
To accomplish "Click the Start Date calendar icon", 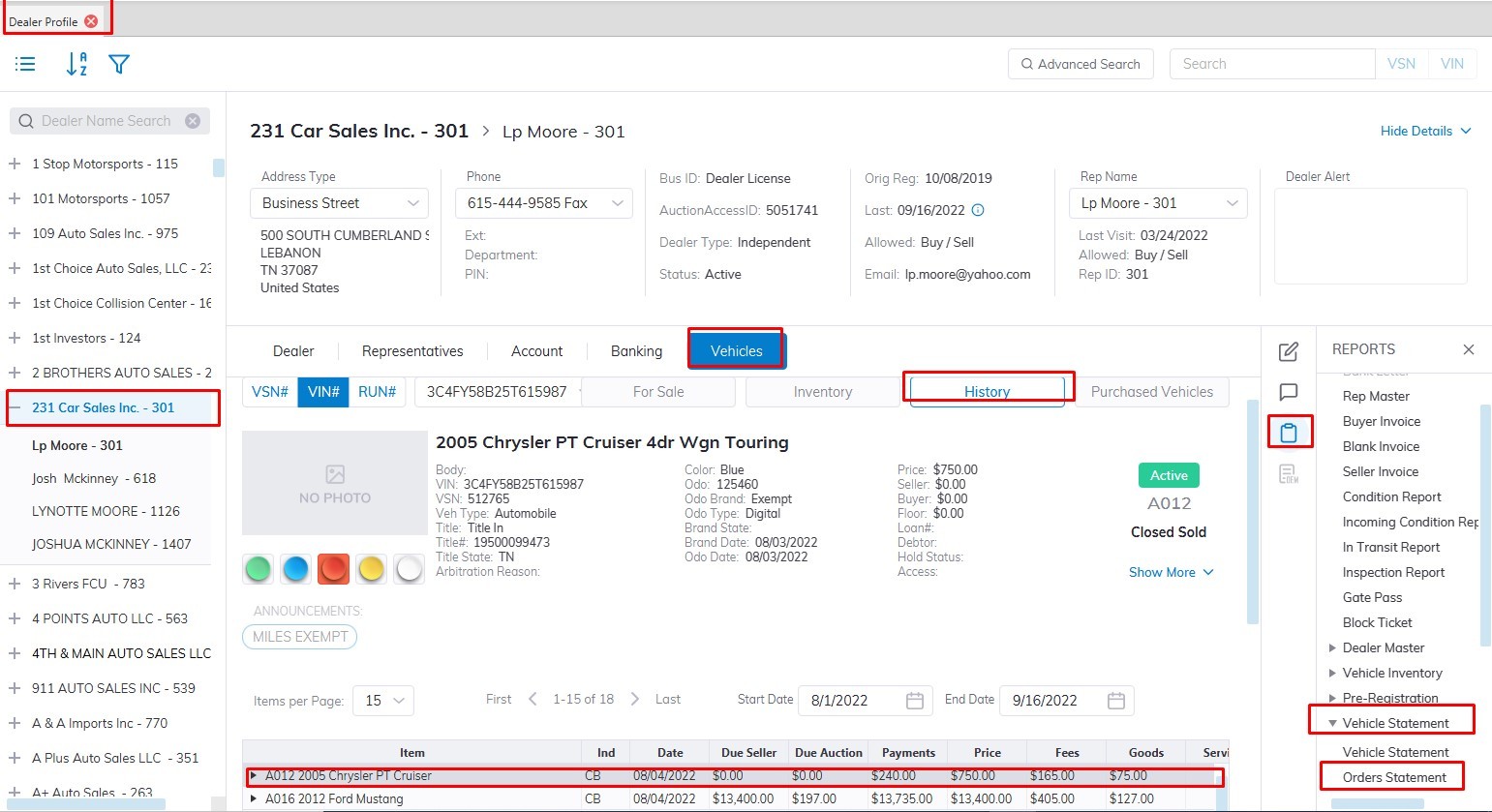I will click(x=914, y=701).
